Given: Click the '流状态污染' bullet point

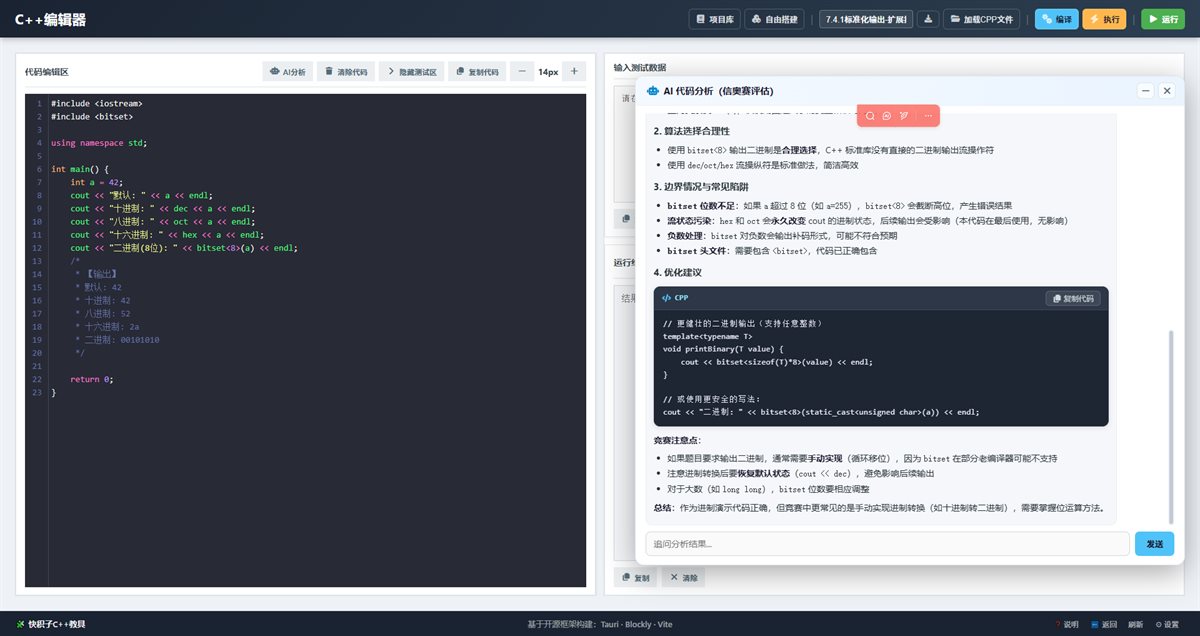Looking at the screenshot, I should [x=867, y=220].
